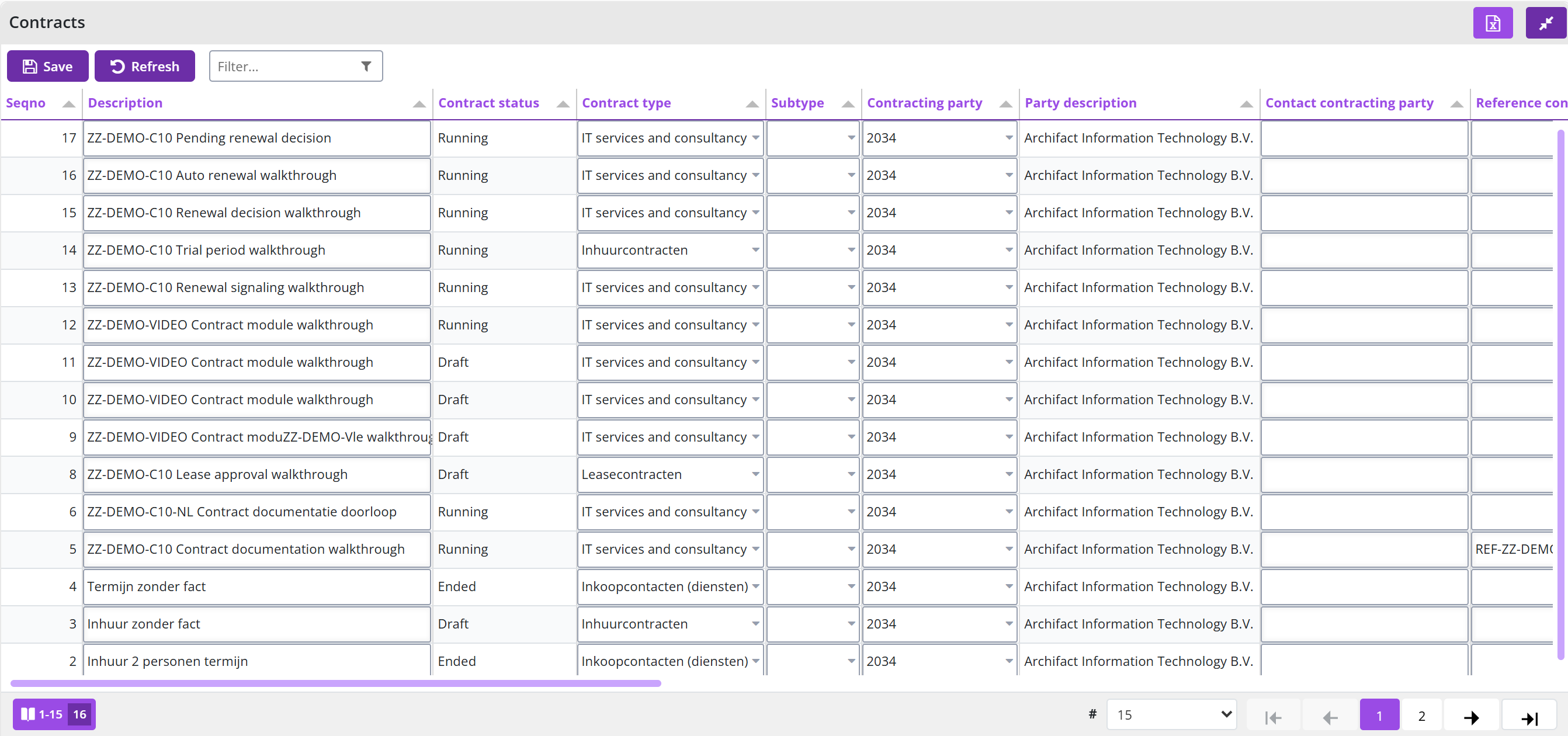Sort by Description column arrow

coord(419,103)
